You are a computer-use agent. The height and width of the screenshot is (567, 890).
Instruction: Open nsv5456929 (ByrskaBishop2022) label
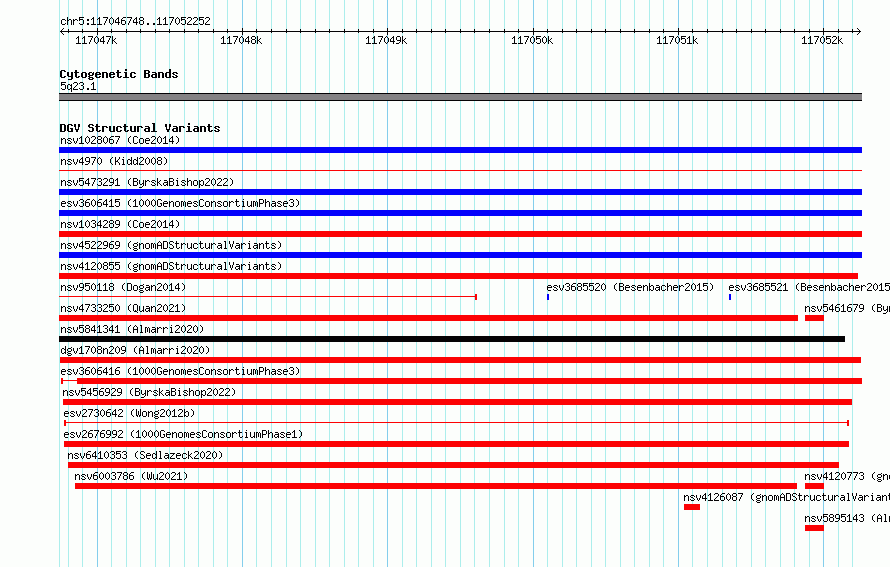149,392
